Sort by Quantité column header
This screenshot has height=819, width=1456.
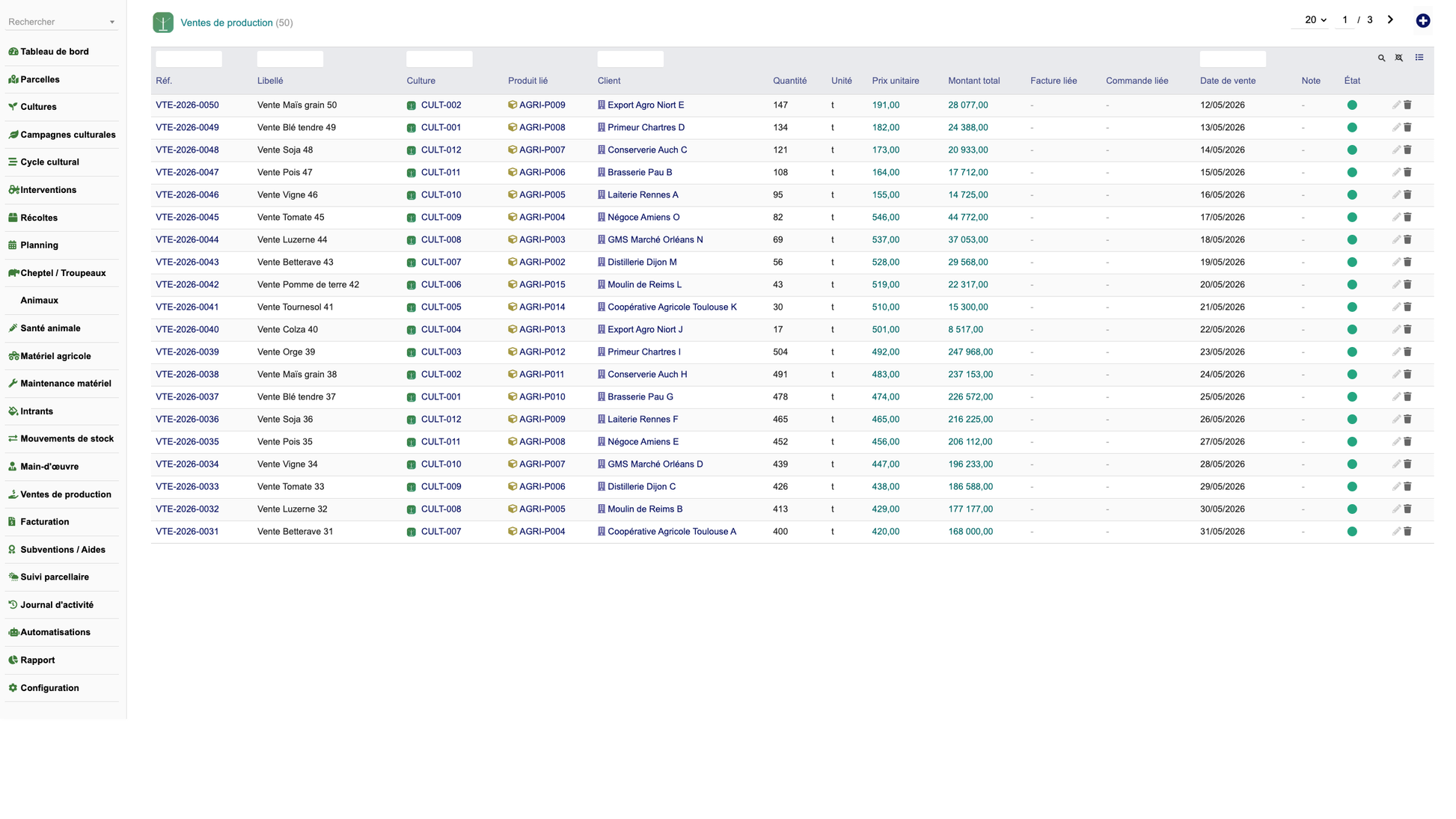pyautogui.click(x=789, y=81)
